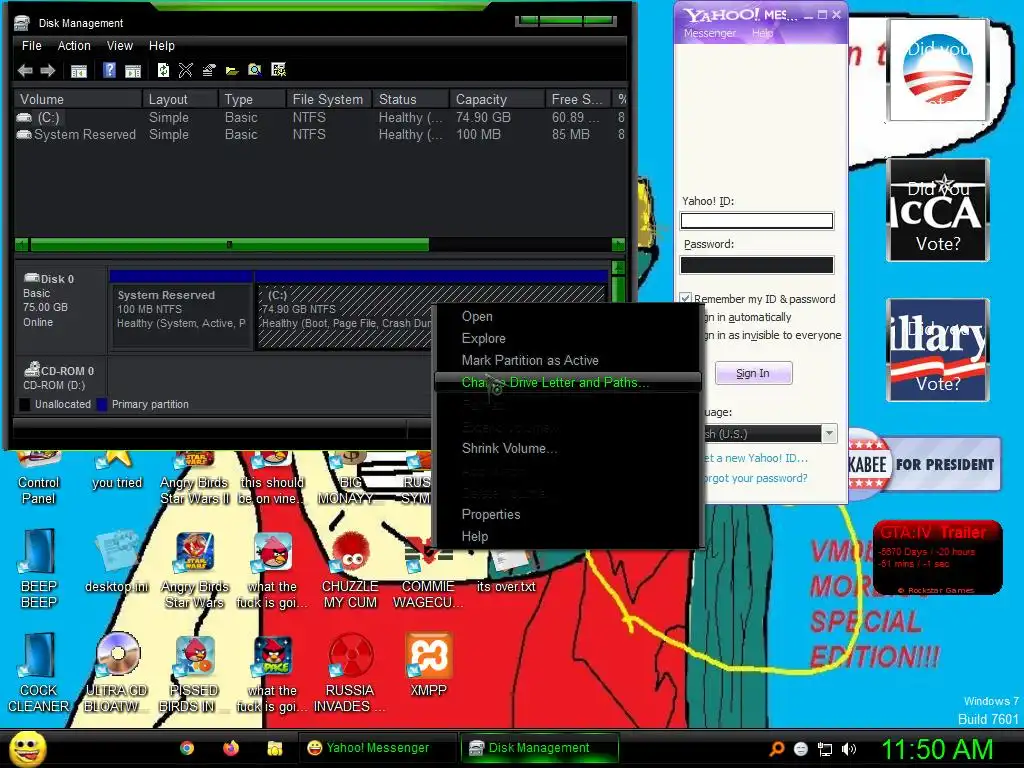Select the desktop.ini file icon
The width and height of the screenshot is (1024, 768).
[117, 562]
